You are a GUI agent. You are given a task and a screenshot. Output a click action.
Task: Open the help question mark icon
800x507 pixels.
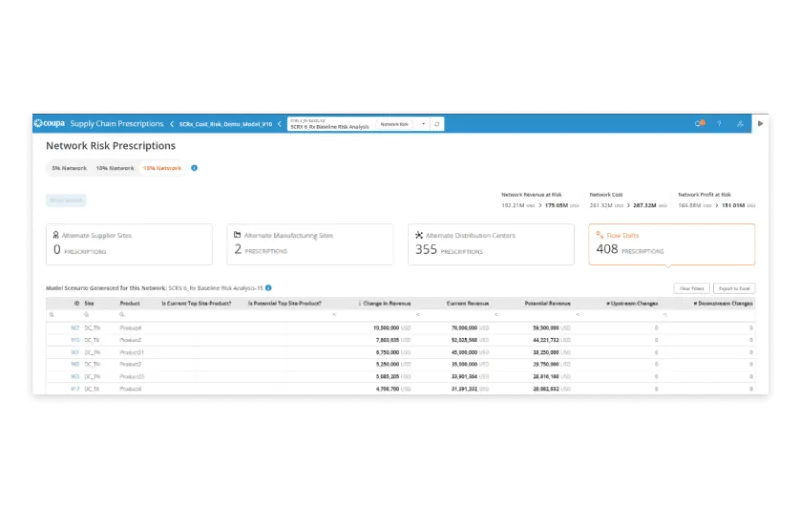point(719,124)
